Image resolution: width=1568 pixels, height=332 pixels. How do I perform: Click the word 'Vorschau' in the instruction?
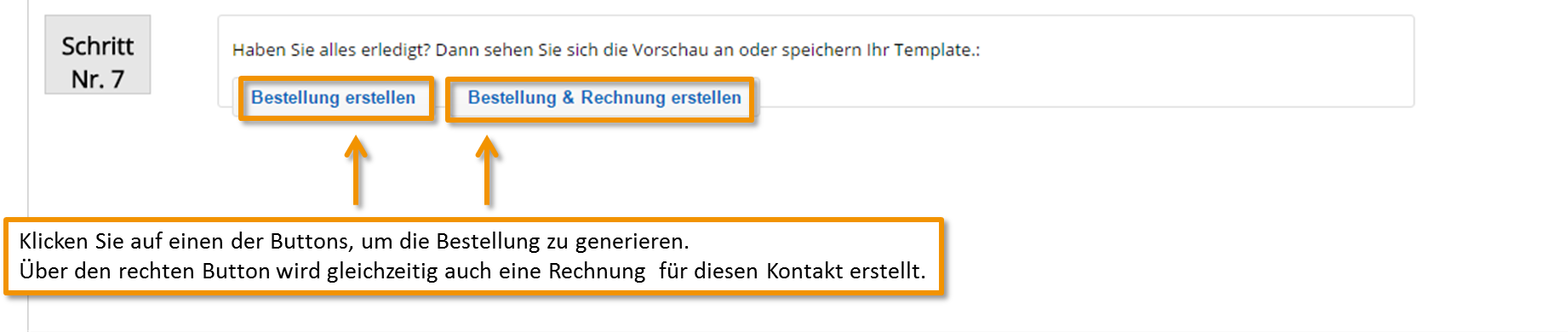670,50
